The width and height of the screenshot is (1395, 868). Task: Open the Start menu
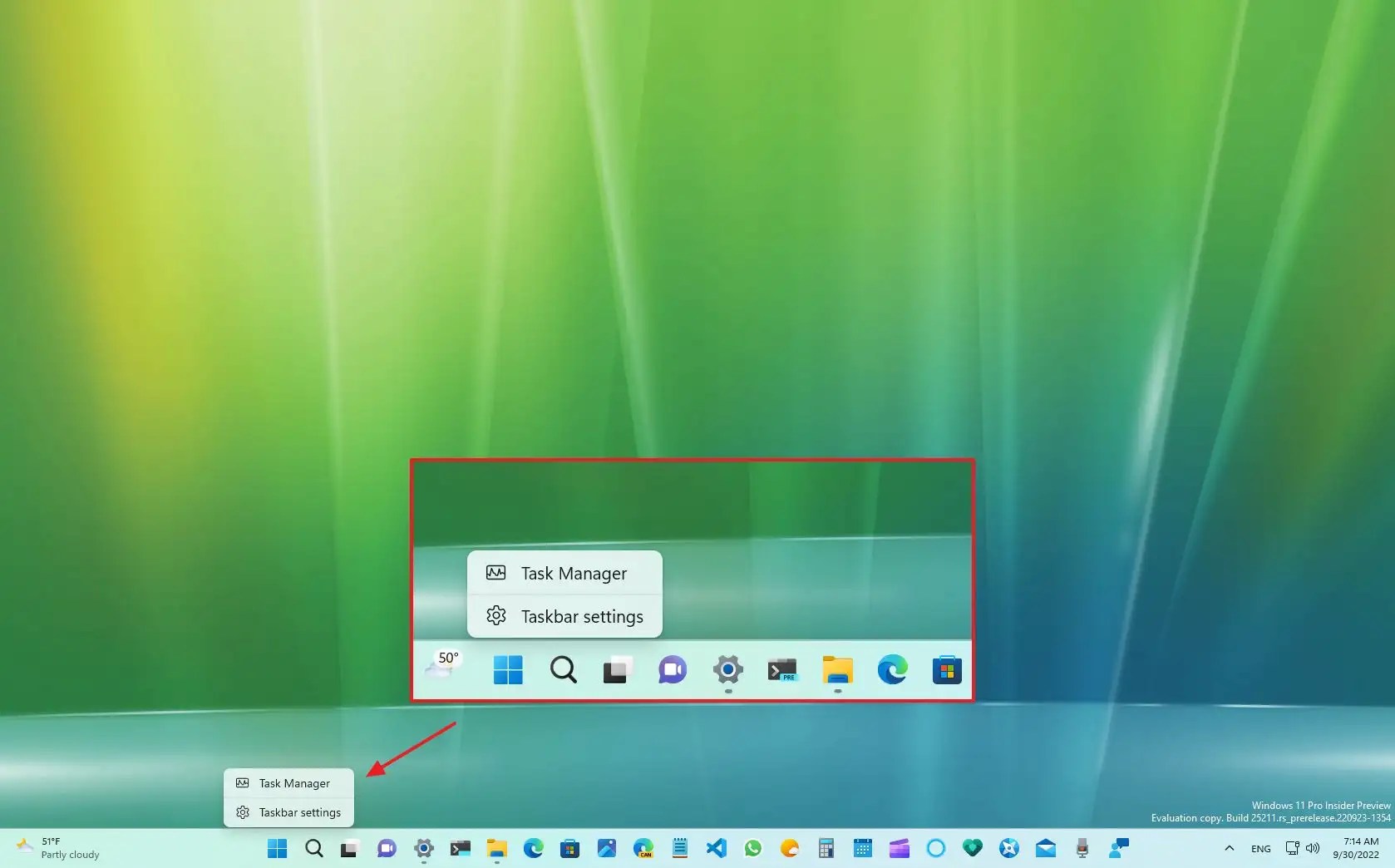tap(277, 849)
